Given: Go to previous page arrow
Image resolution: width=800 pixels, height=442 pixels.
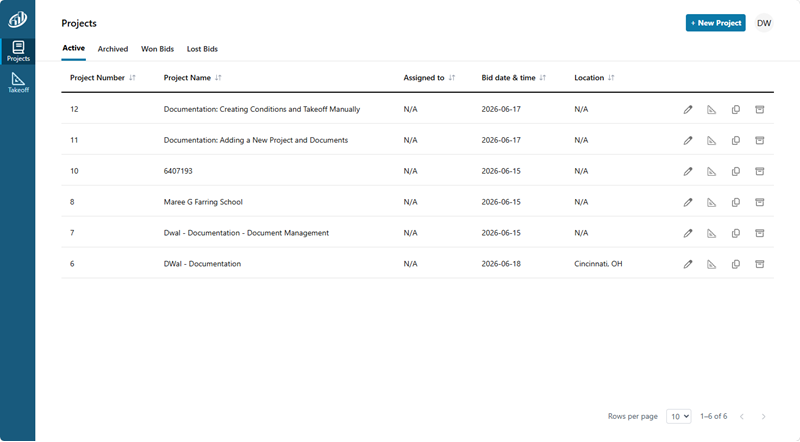Looking at the screenshot, I should click(x=742, y=416).
